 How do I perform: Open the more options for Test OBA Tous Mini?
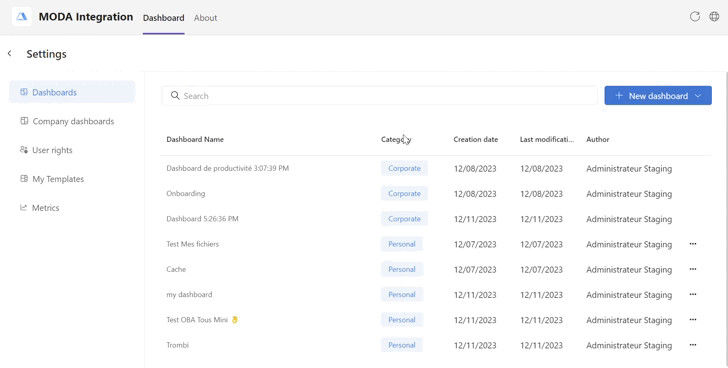point(693,319)
